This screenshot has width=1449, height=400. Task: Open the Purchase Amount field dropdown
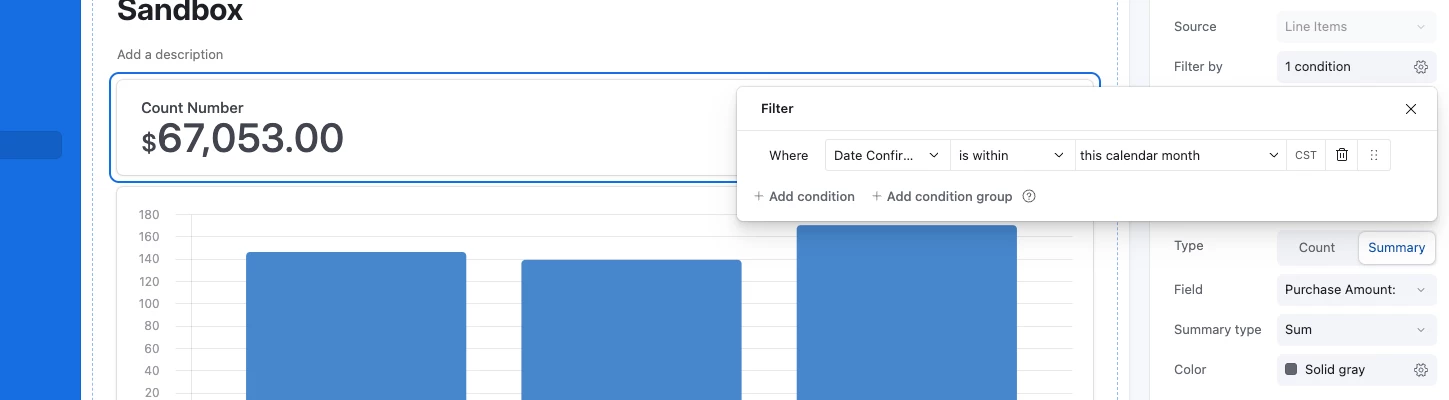(x=1357, y=290)
